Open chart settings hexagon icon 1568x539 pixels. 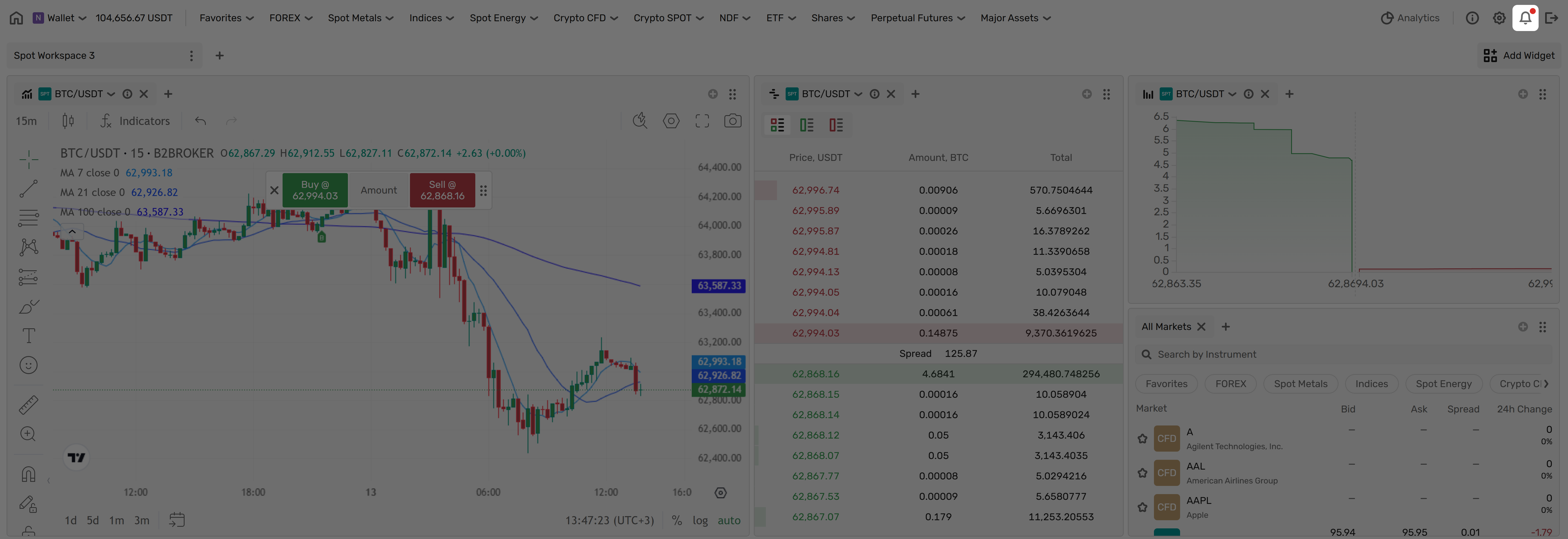(x=671, y=121)
